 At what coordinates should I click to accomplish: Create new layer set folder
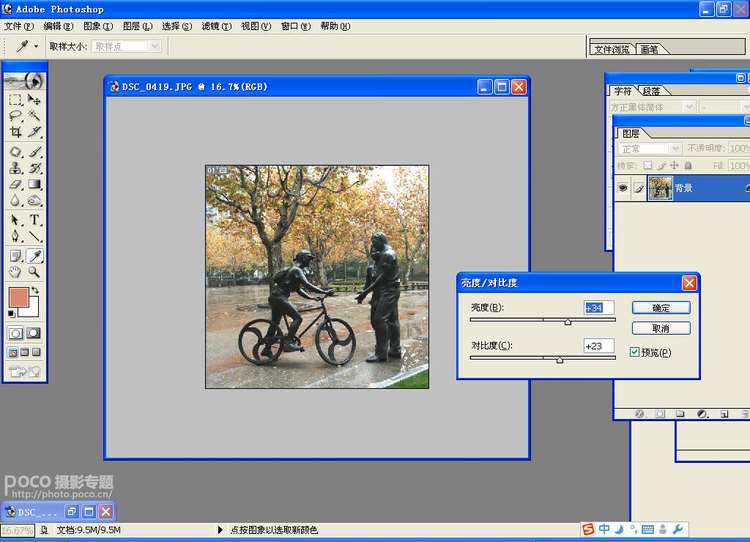[680, 414]
